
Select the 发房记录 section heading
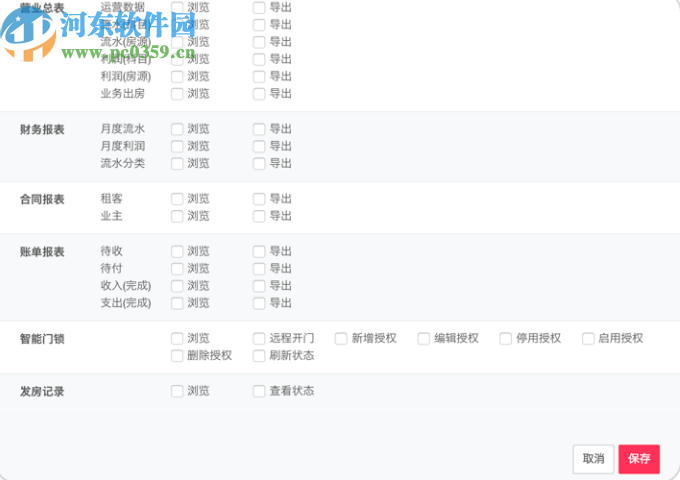[x=42, y=392]
